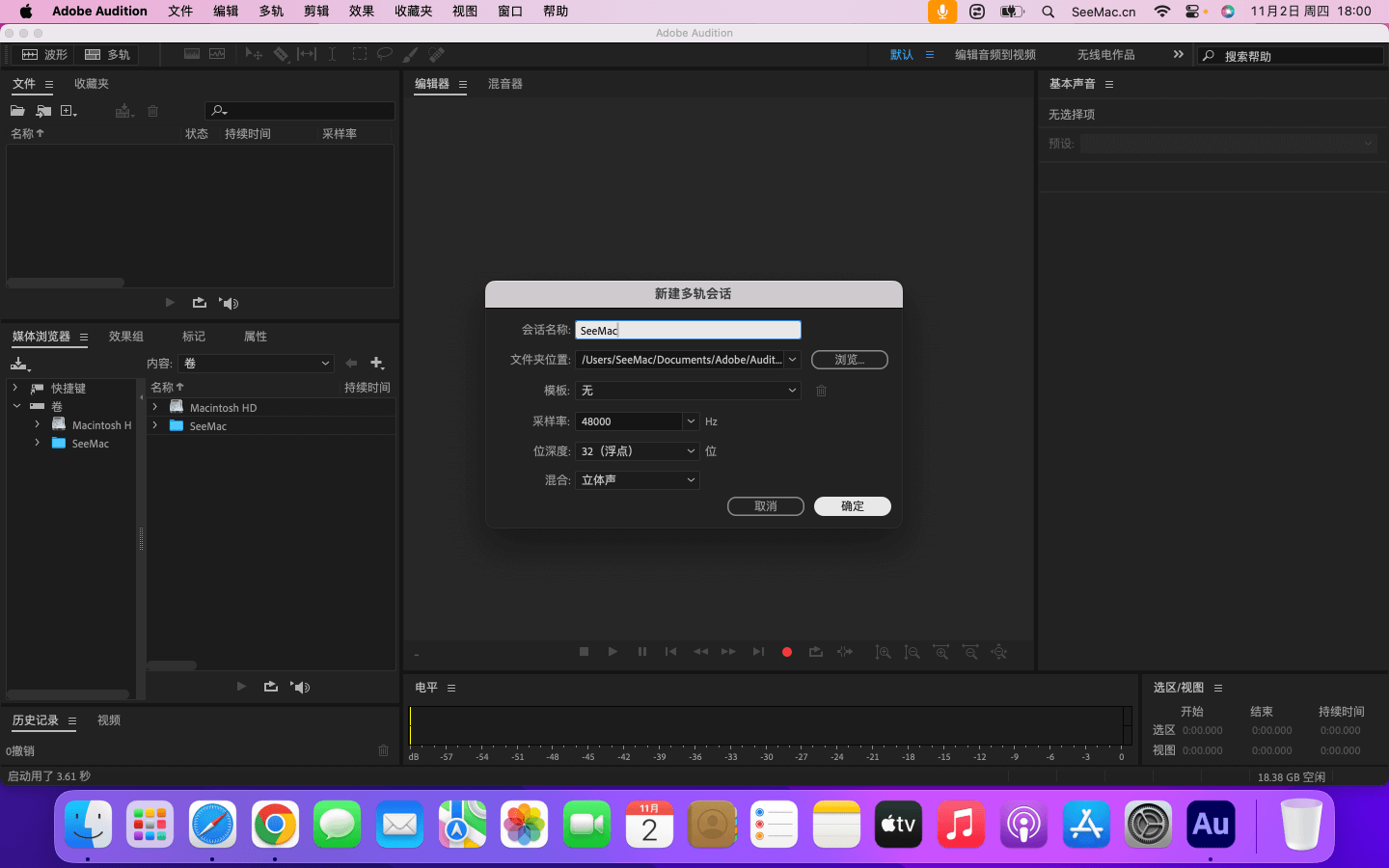Click the Play button in transport controls

(613, 652)
